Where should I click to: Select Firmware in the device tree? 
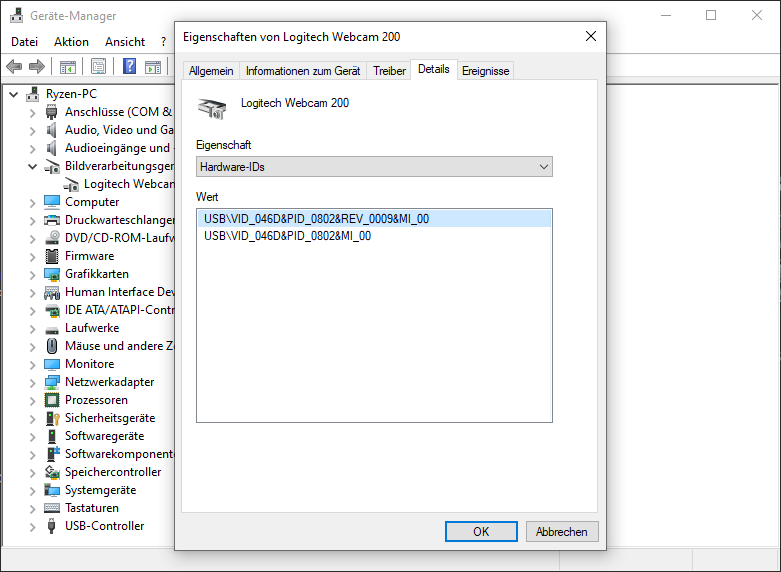point(90,256)
